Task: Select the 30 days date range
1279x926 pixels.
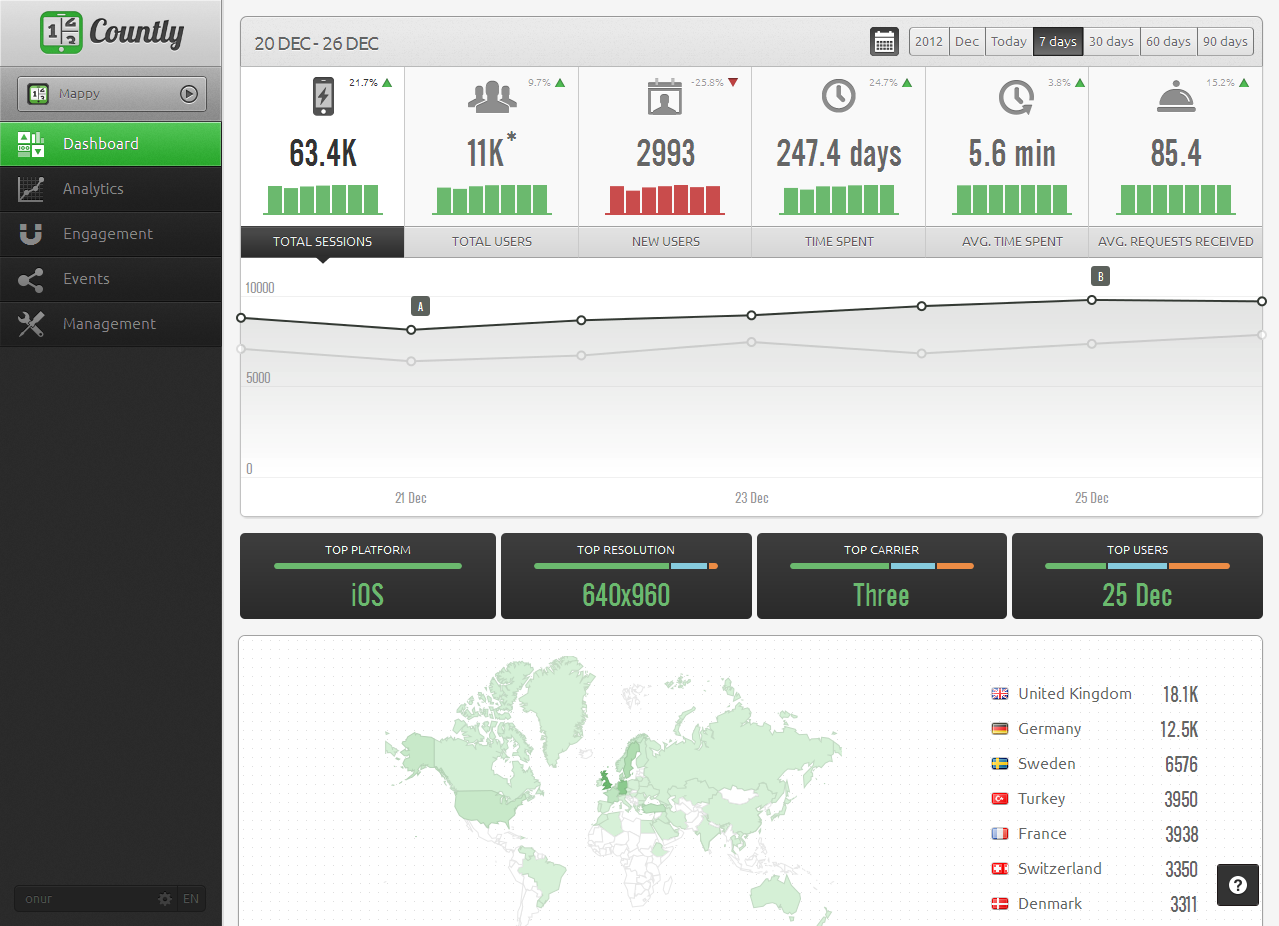Action: pos(1111,41)
